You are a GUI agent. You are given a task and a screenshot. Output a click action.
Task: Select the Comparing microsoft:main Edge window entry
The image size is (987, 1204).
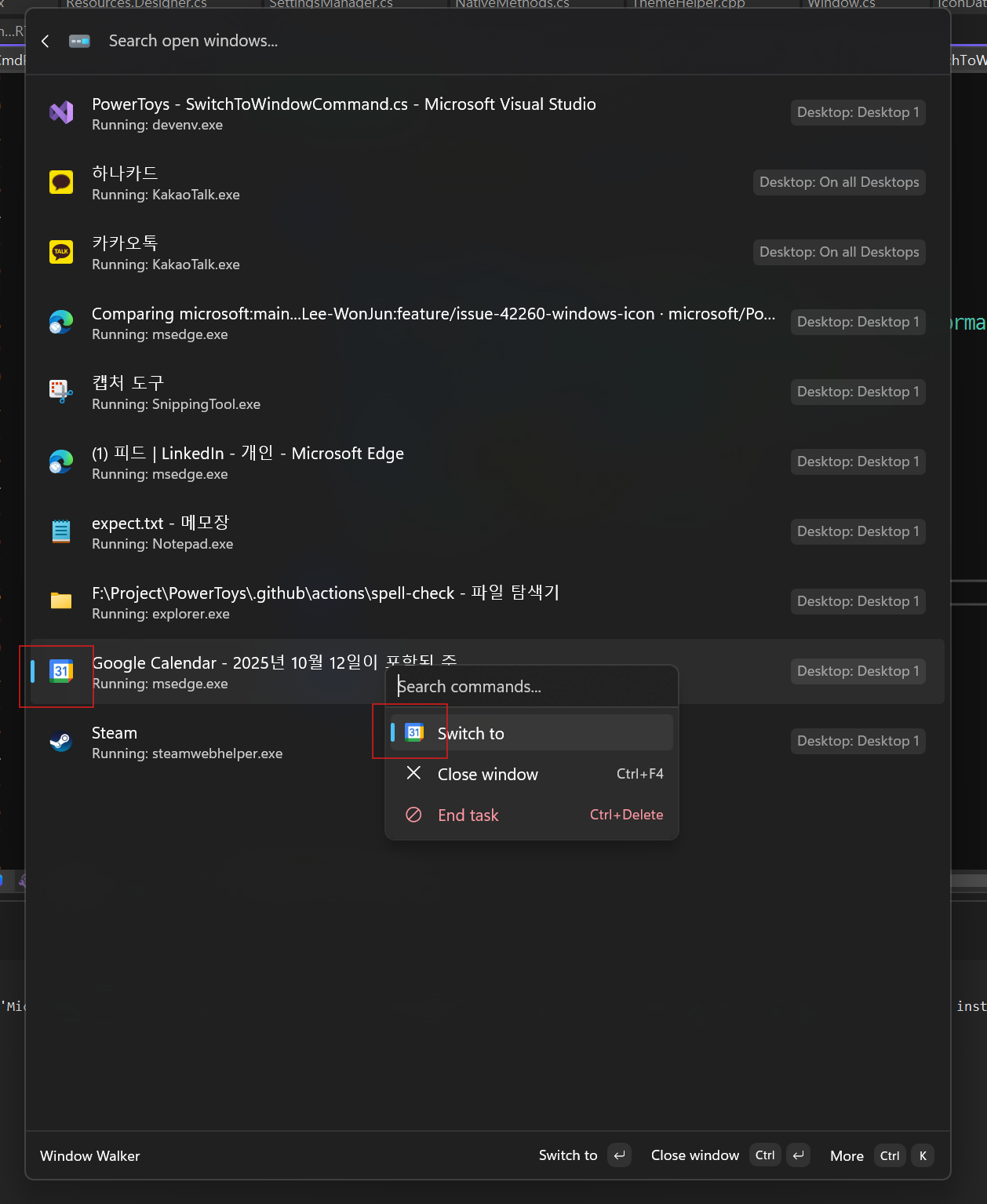(486, 323)
